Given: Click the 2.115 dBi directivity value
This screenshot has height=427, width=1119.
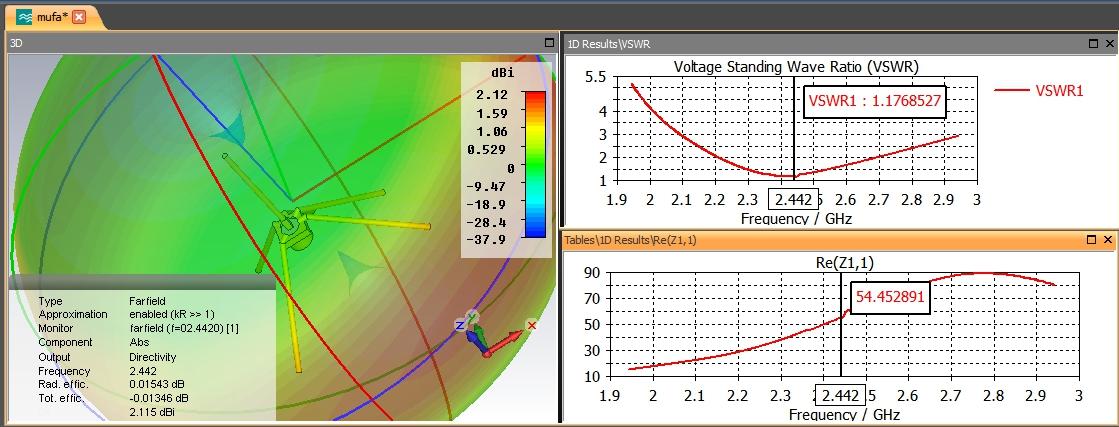Looking at the screenshot, I should tap(152, 412).
